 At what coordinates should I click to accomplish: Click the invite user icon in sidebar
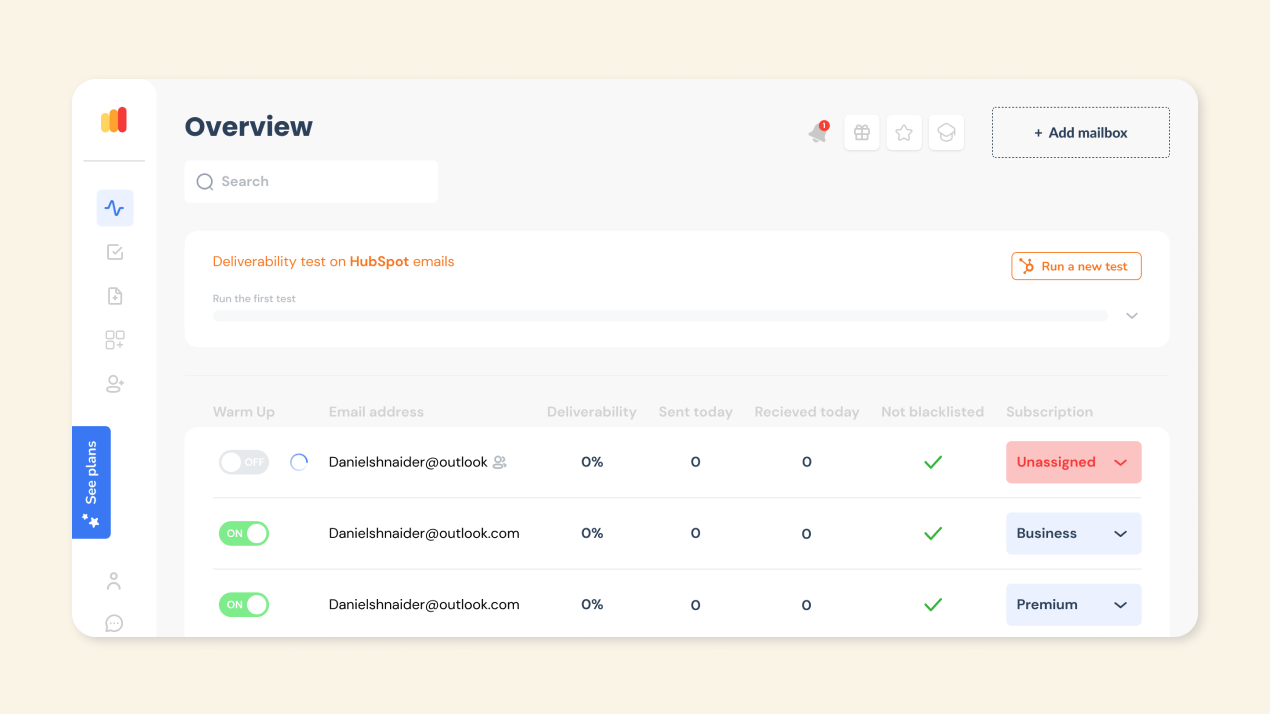click(x=114, y=383)
